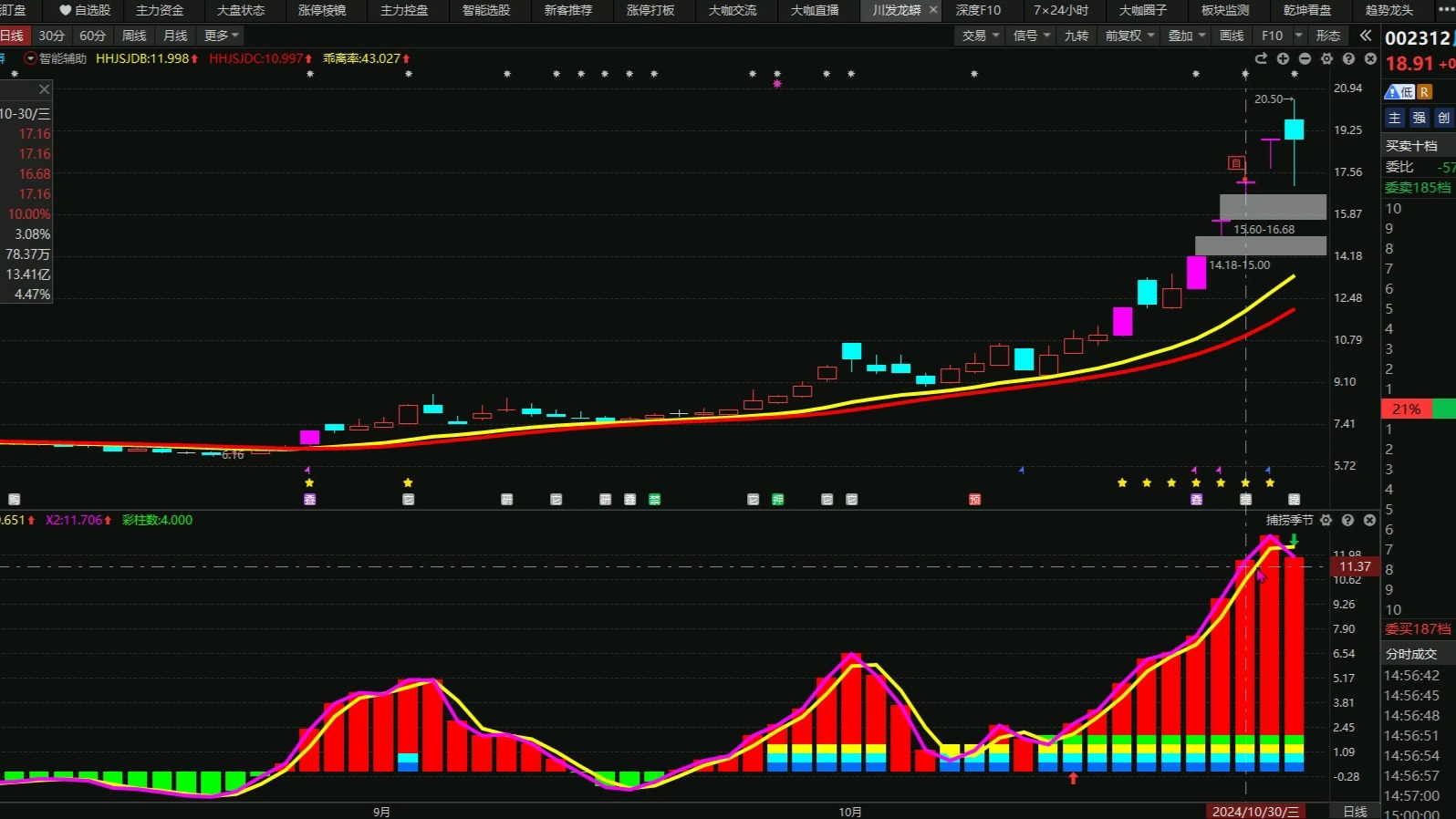The height and width of the screenshot is (819, 1456).
Task: Switch to the 涨停打板 tab
Action: tap(650, 10)
